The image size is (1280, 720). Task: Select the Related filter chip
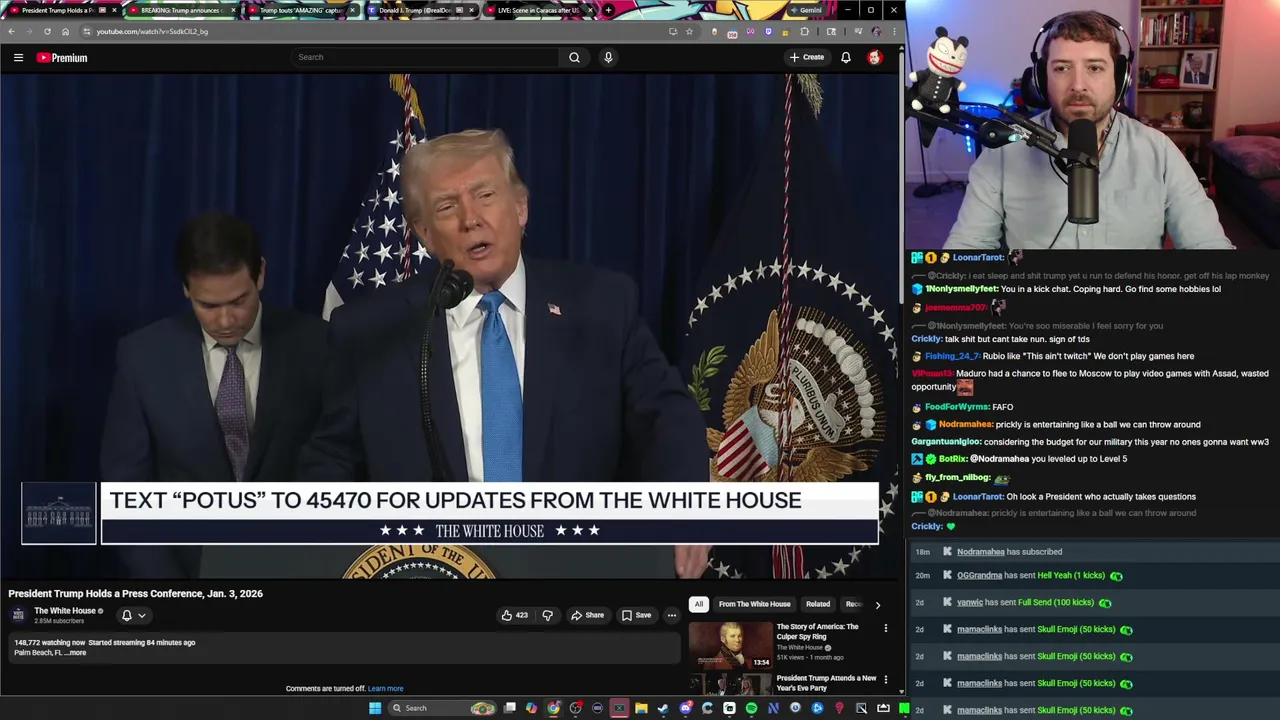[818, 604]
